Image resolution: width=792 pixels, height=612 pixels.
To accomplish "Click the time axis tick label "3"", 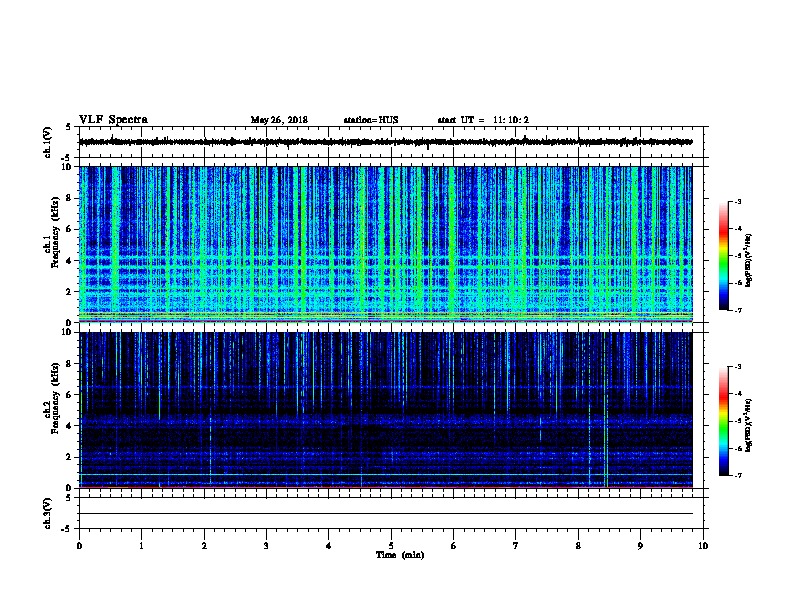I will (266, 545).
